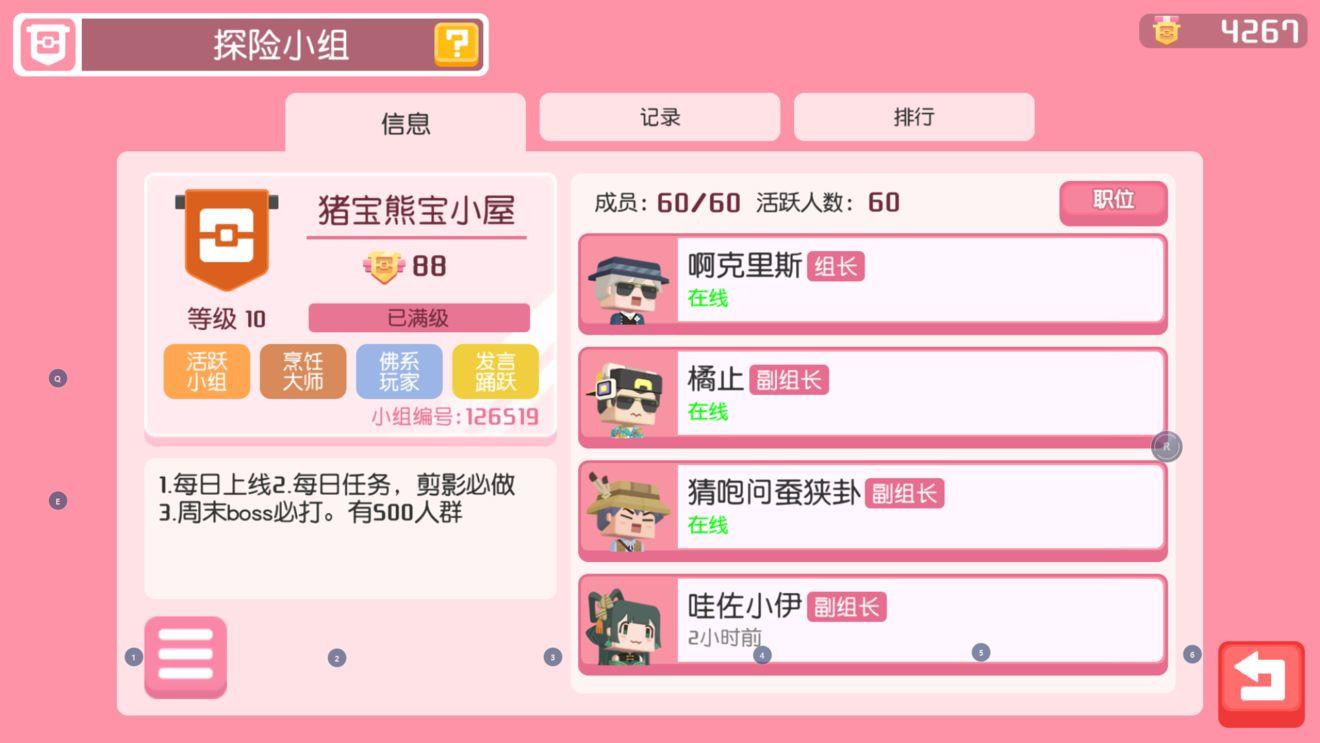Click the group announcement text box
The width and height of the screenshot is (1320, 743).
[350, 529]
